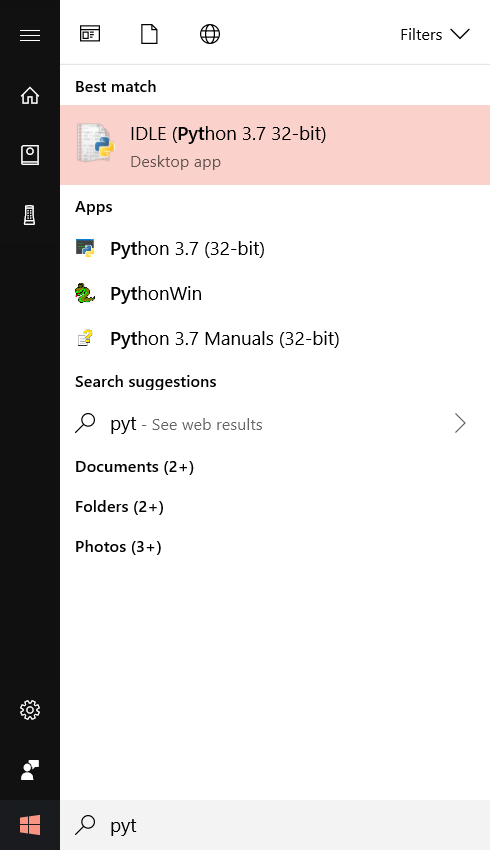Open the PythonWin app result

(x=275, y=294)
